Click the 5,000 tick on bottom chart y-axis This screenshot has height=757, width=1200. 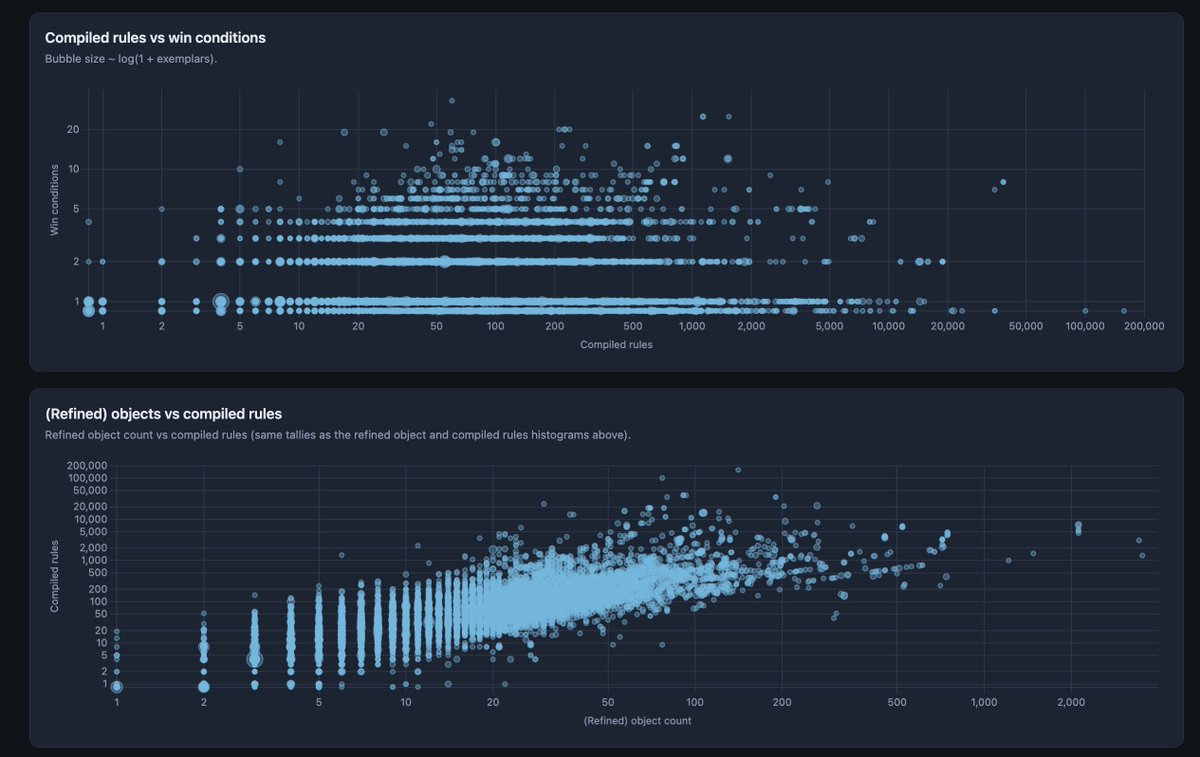93,532
